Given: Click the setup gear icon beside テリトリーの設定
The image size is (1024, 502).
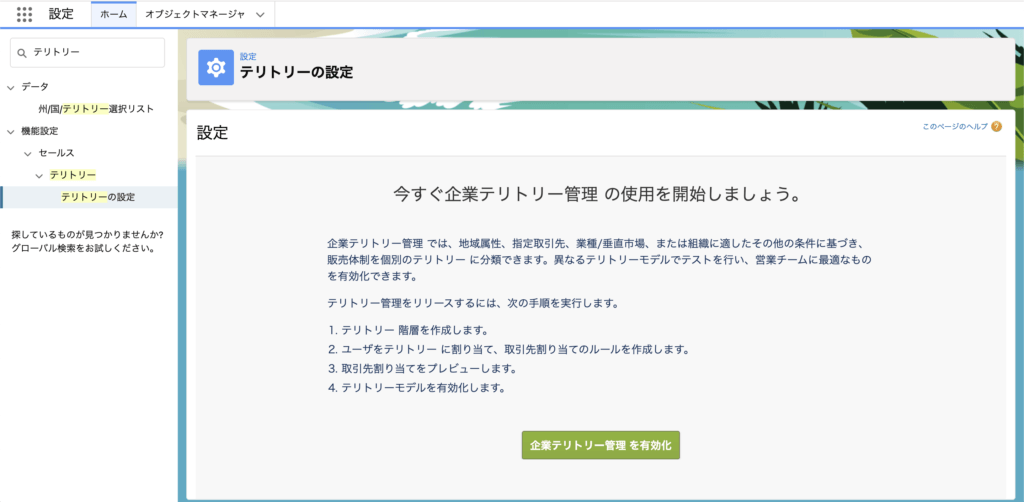Looking at the screenshot, I should pyautogui.click(x=216, y=67).
